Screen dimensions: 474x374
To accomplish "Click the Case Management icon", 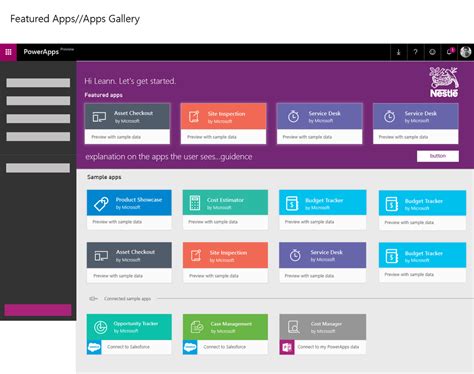I will coord(197,327).
